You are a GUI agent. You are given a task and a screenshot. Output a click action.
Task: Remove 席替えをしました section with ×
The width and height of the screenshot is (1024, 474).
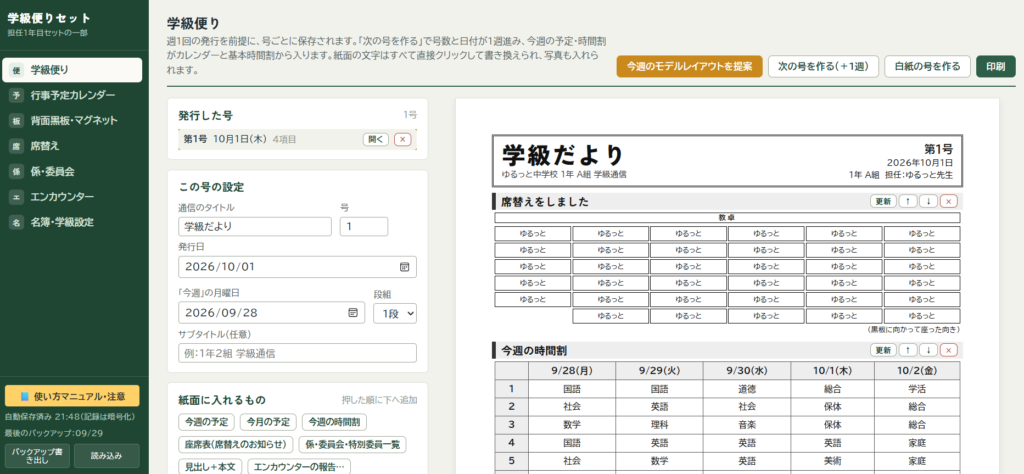coord(949,202)
